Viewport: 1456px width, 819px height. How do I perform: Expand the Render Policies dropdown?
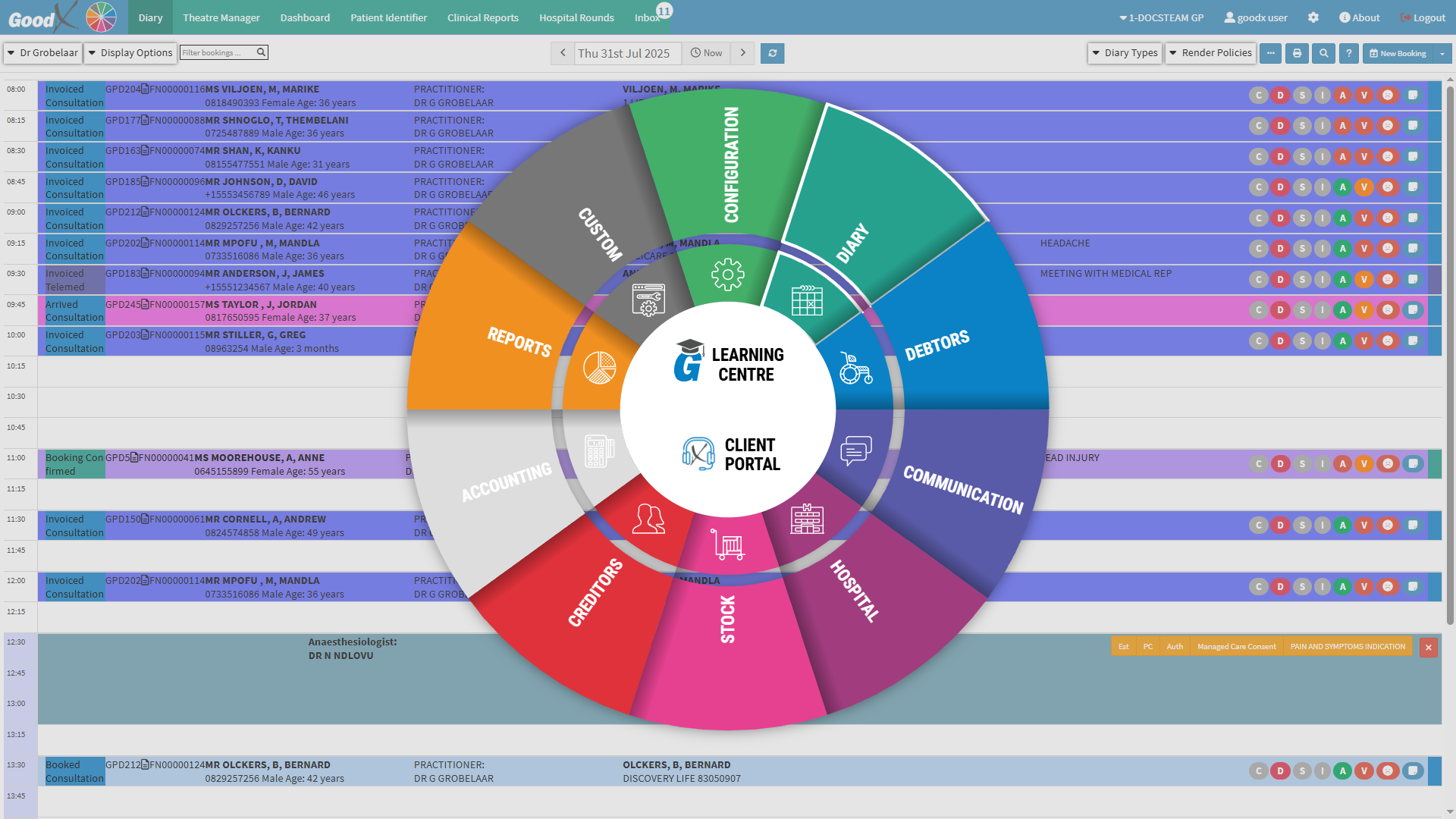(x=1210, y=53)
